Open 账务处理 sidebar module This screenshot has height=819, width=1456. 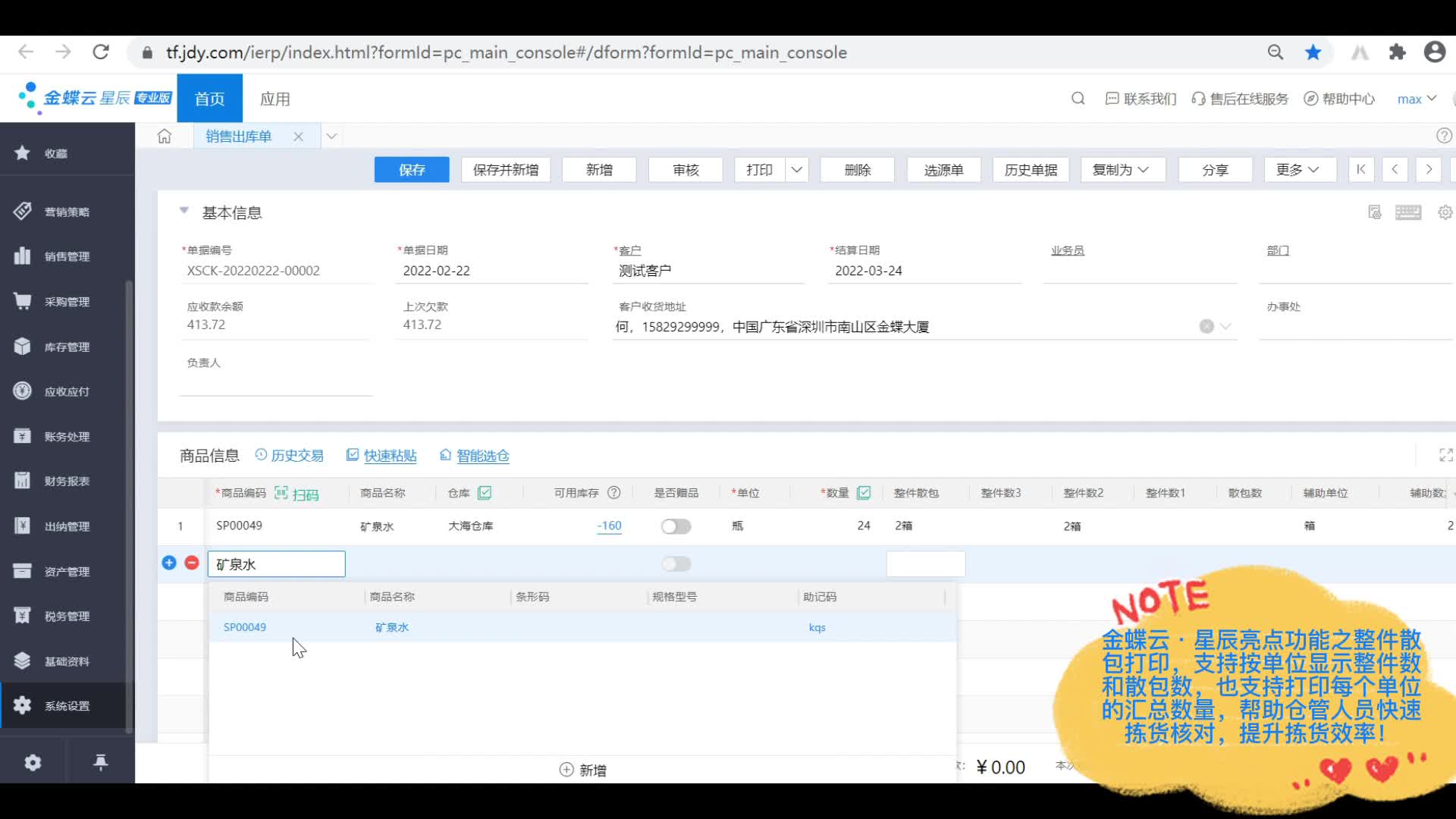[67, 436]
